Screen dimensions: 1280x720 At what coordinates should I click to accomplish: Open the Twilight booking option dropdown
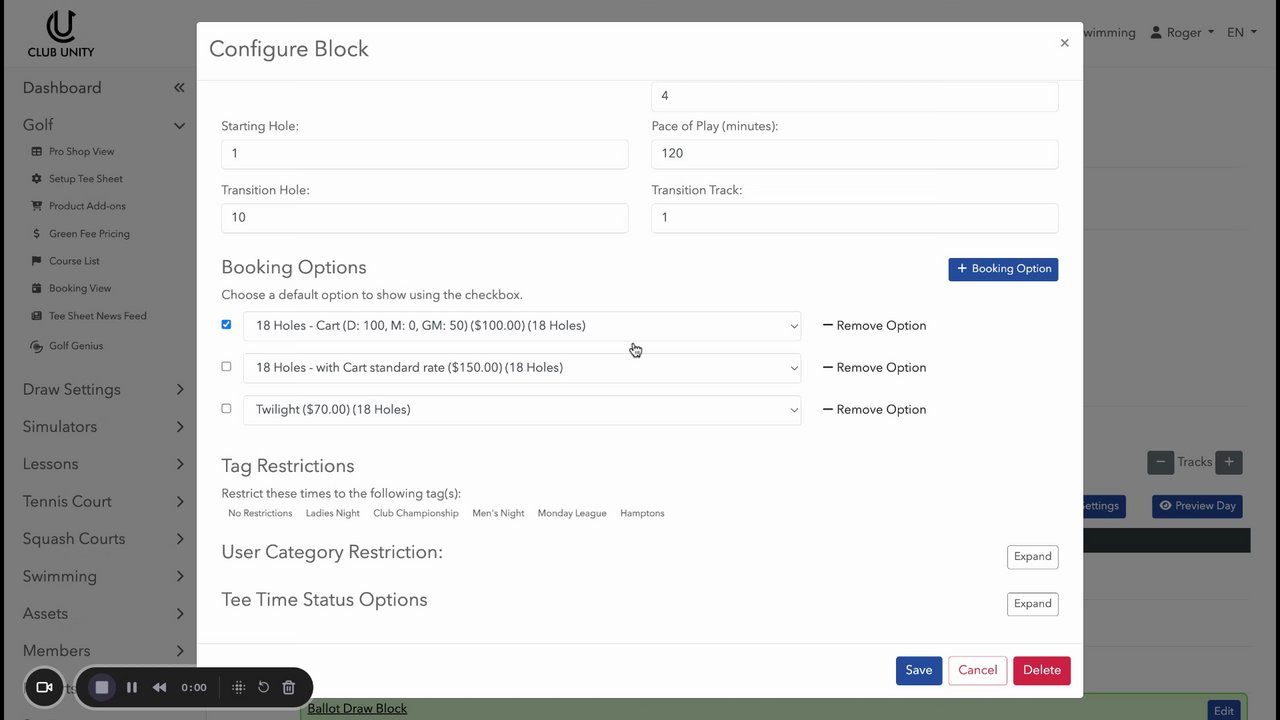click(521, 410)
